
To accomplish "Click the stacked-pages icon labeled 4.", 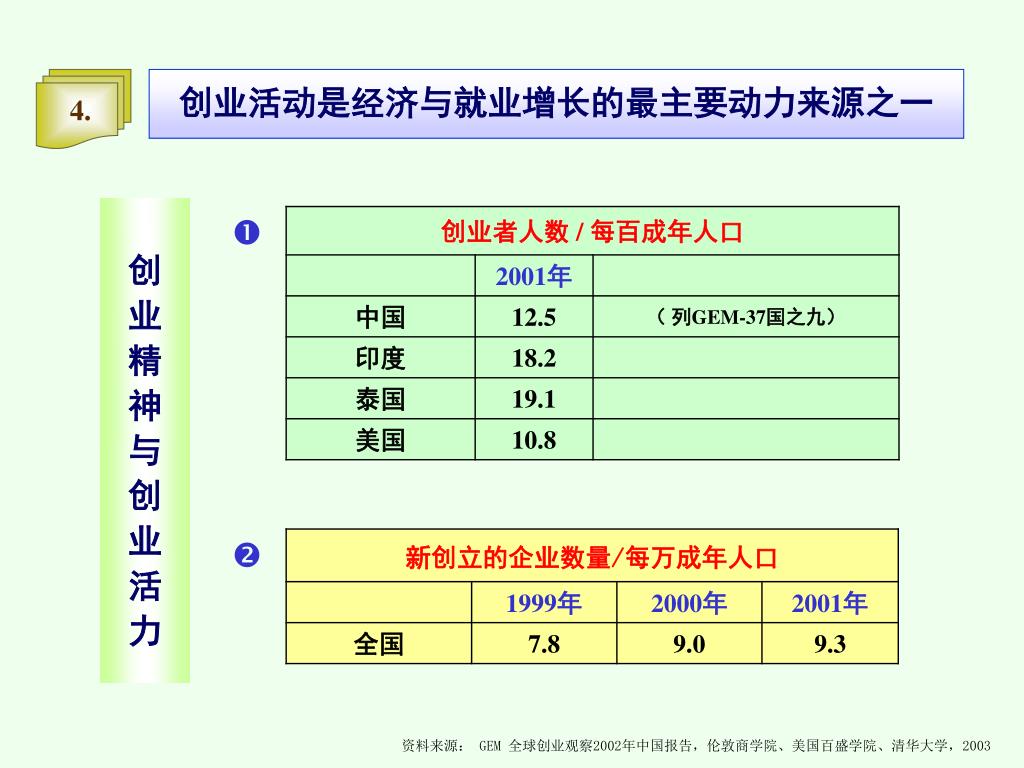I will tap(84, 108).
